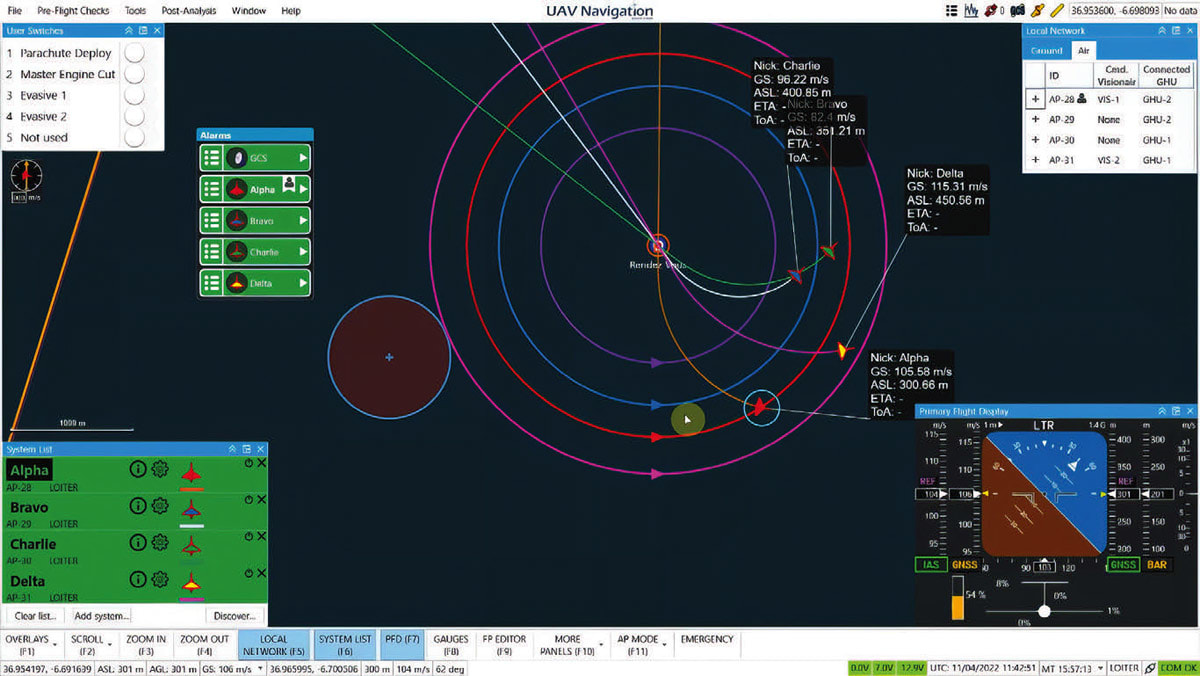Screen dimensions: 1200x676
Task: Click the wind compass indicator on map
Action: pos(26,175)
